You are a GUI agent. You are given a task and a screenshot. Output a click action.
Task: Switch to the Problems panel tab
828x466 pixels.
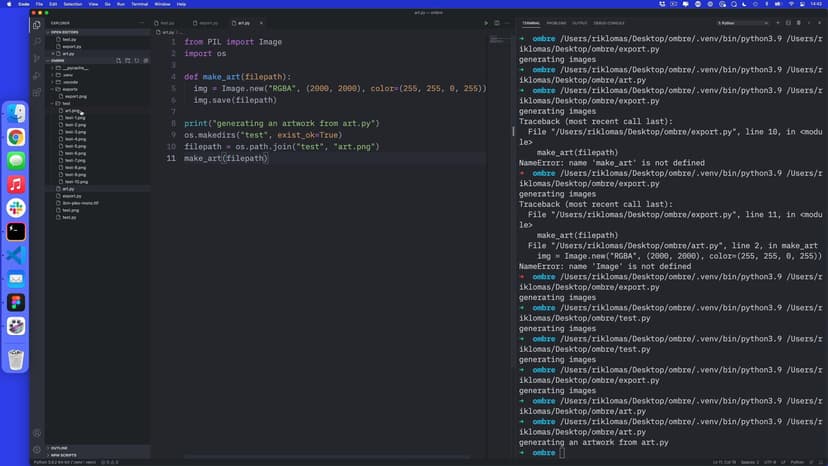pos(555,22)
